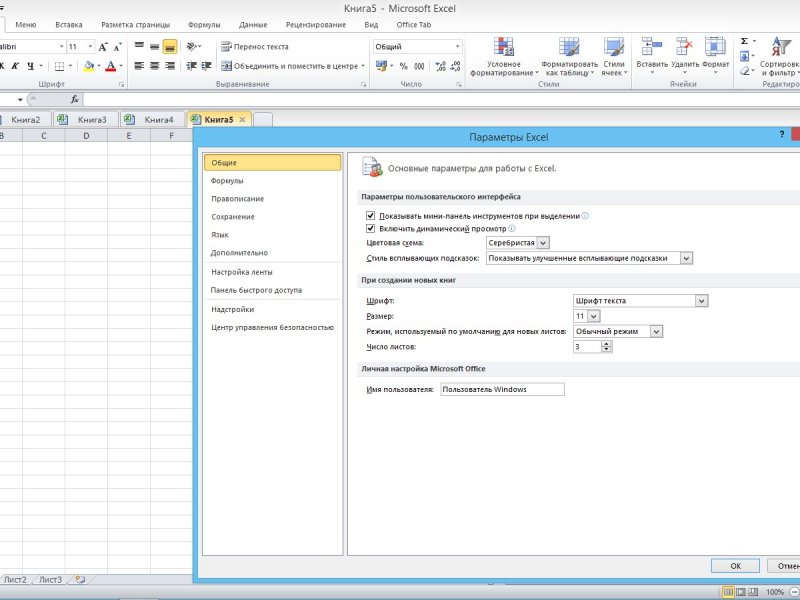
Task: Click the AutoSum sigma icon
Action: (x=744, y=41)
